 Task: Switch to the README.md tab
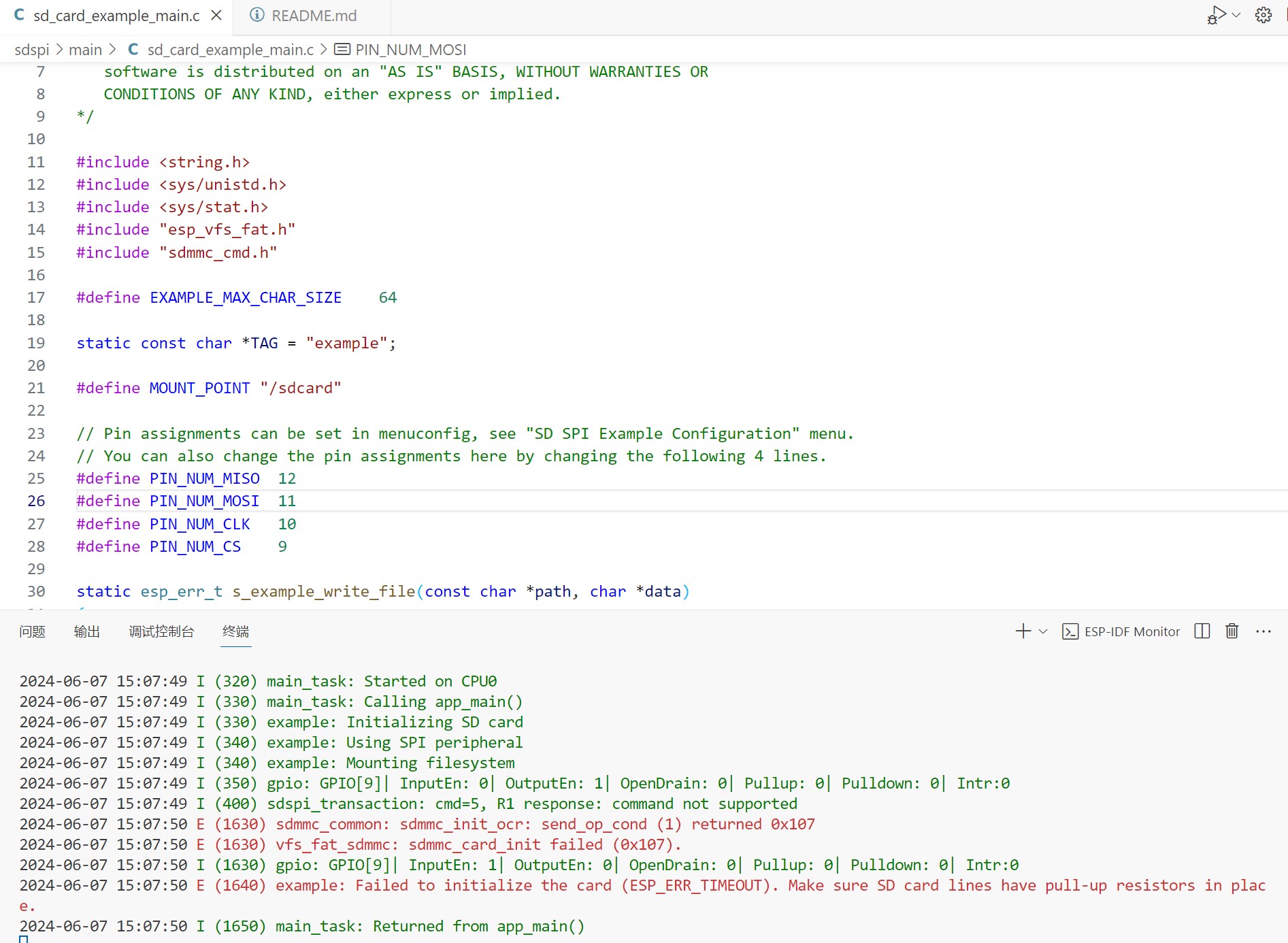coord(312,16)
